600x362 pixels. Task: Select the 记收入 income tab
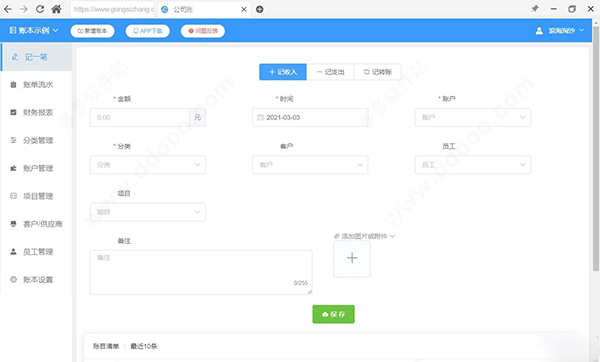(x=283, y=72)
